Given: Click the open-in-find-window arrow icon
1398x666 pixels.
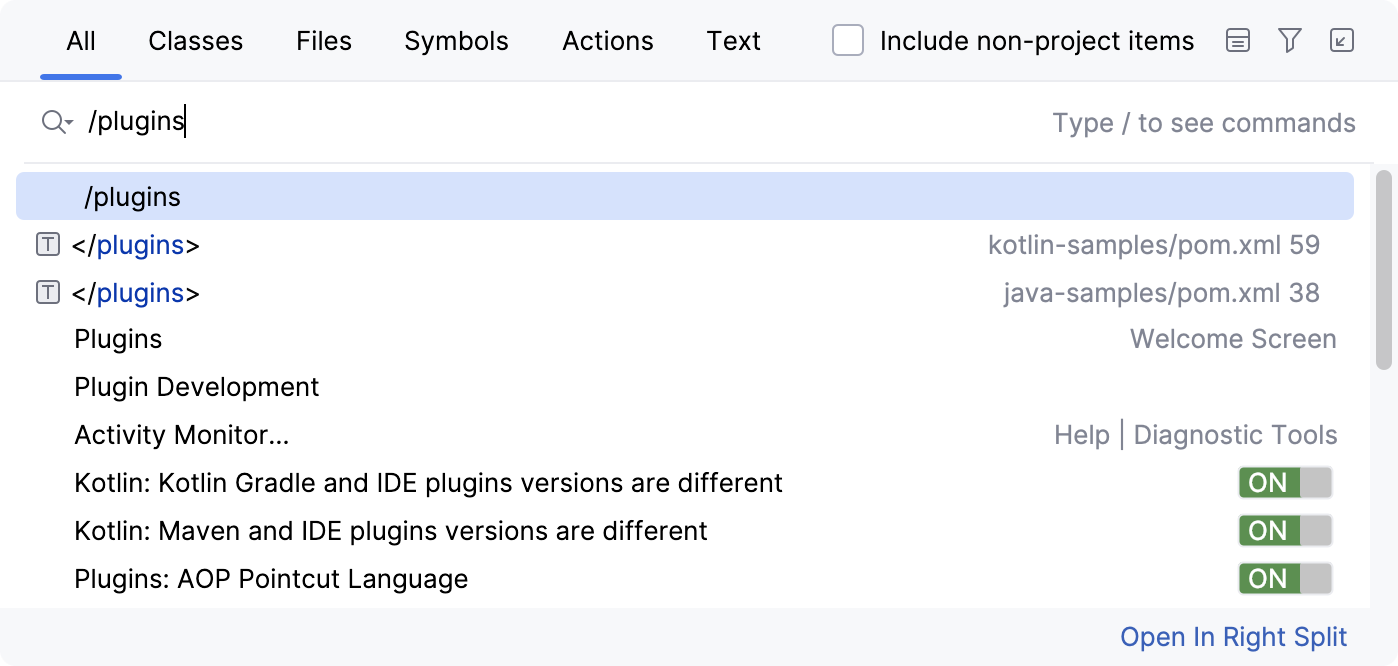Looking at the screenshot, I should pos(1340,41).
